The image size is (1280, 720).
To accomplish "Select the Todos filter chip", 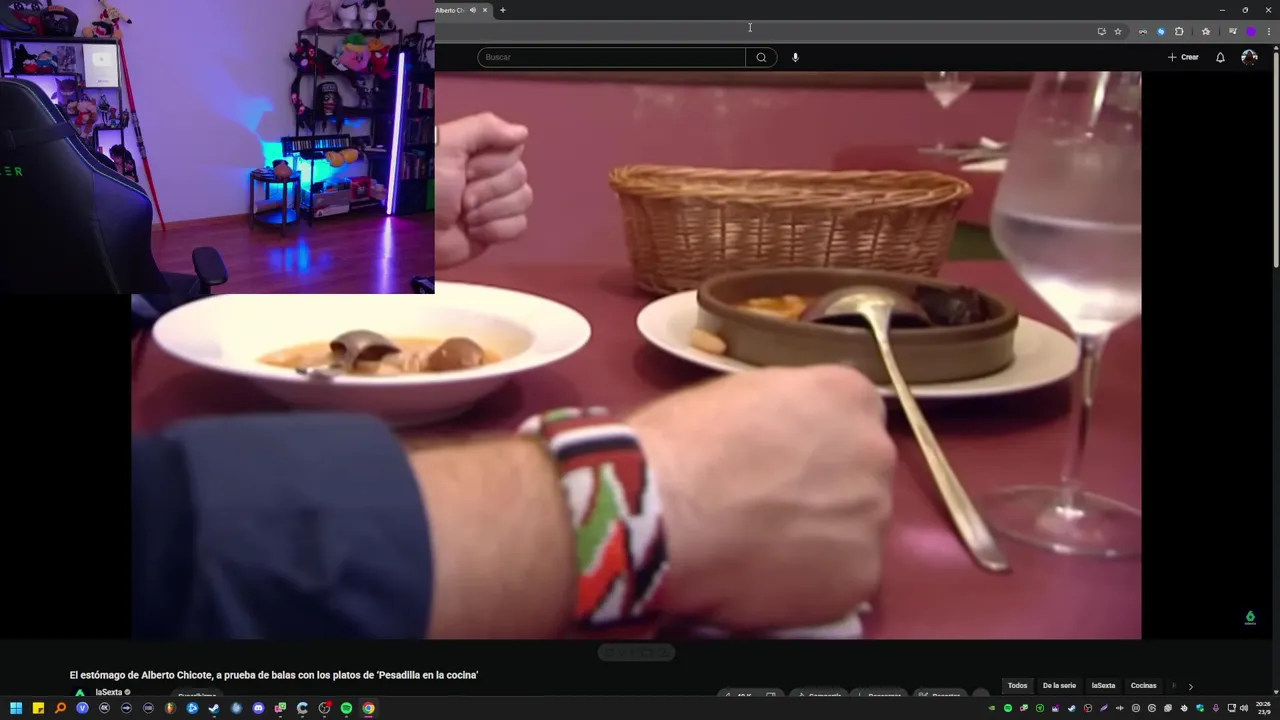I will click(1017, 686).
